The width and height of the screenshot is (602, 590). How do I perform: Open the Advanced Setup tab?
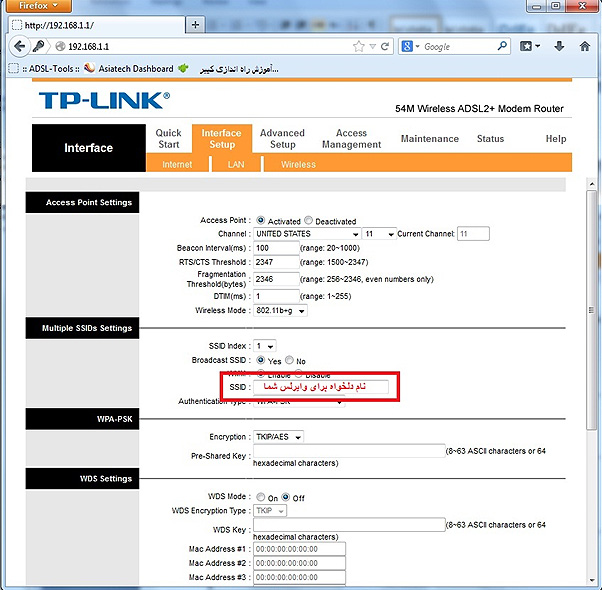click(282, 139)
